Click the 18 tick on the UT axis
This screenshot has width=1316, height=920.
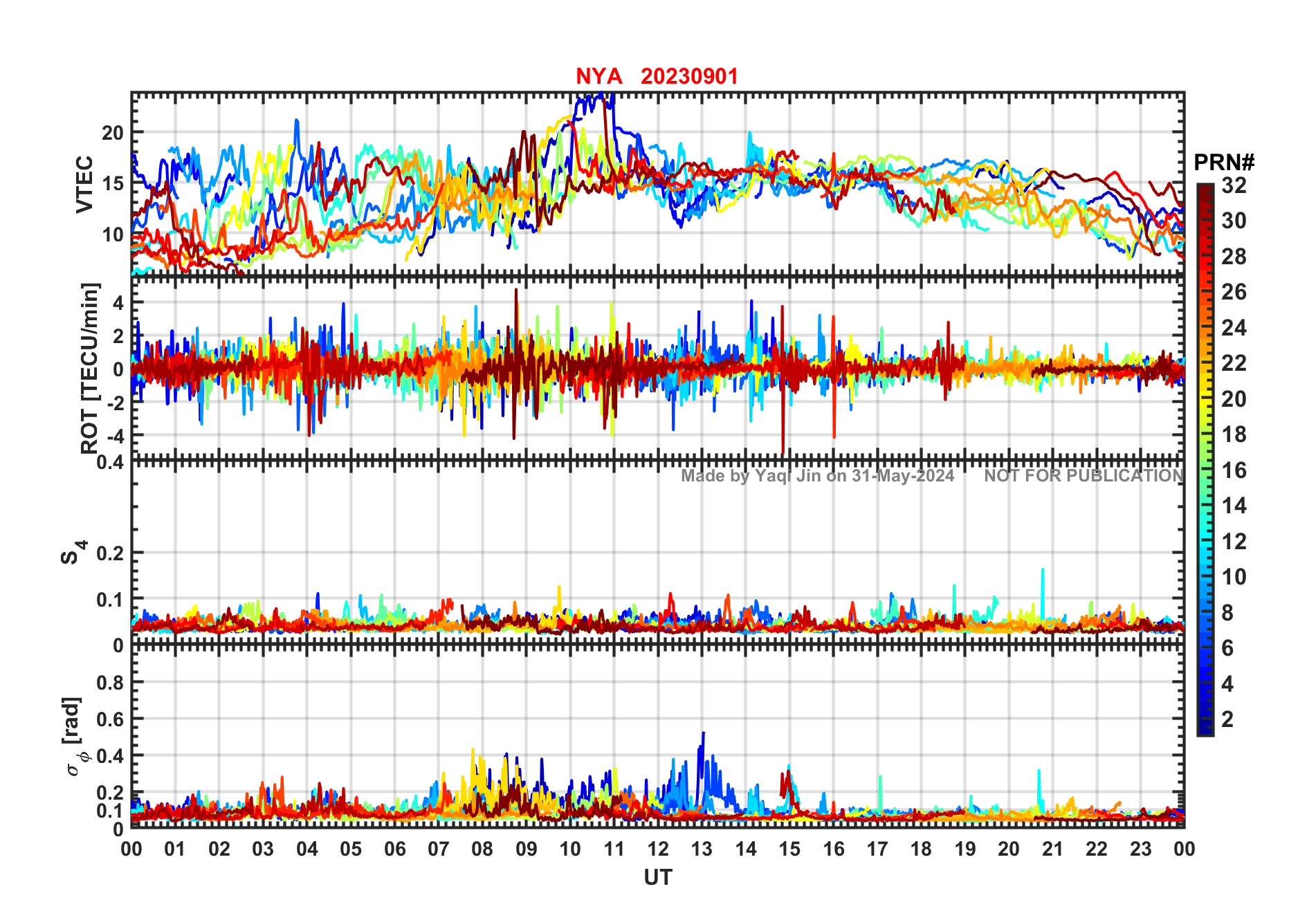click(921, 849)
